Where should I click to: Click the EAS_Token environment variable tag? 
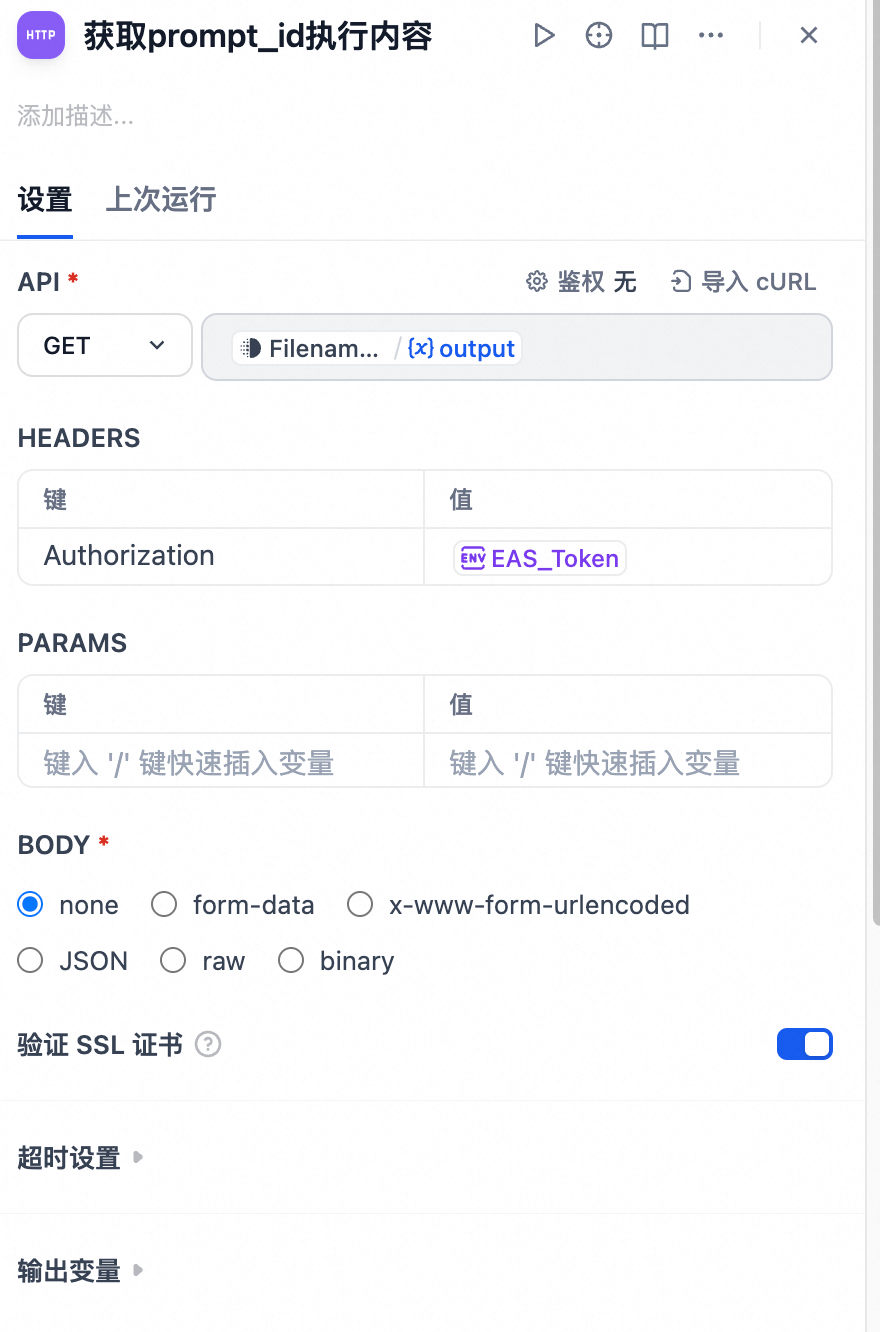tap(540, 558)
